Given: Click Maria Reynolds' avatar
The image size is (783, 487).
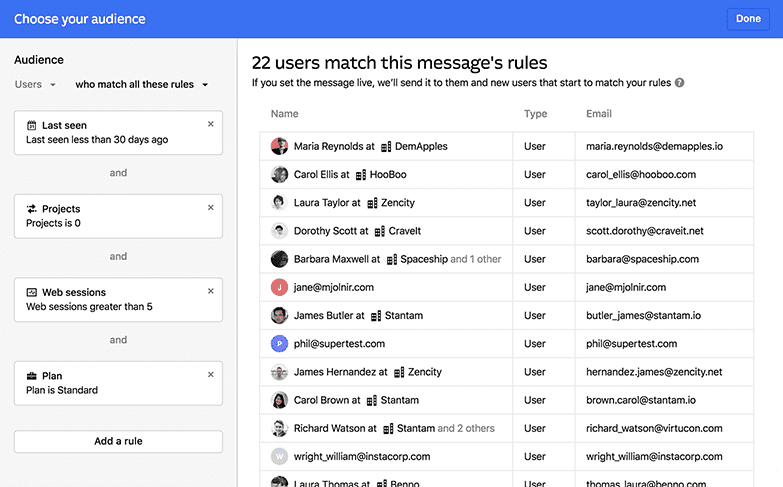Looking at the screenshot, I should pos(279,146).
